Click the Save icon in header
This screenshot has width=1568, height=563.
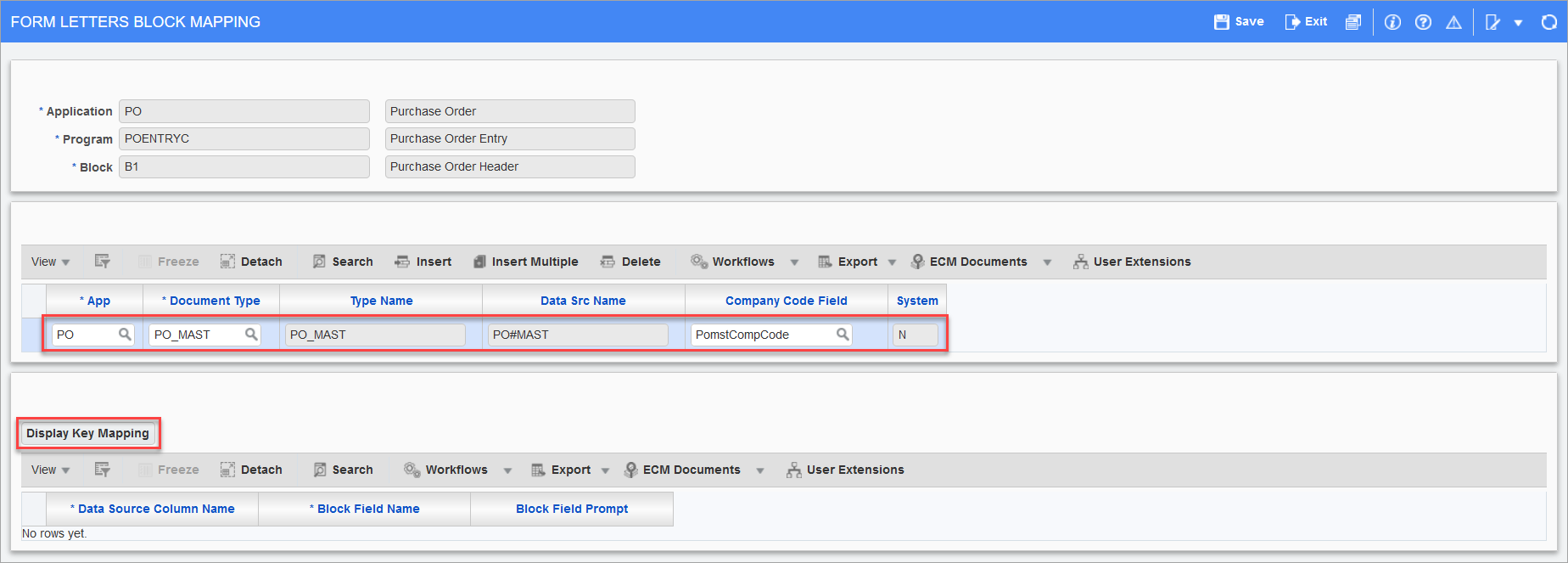[1222, 22]
